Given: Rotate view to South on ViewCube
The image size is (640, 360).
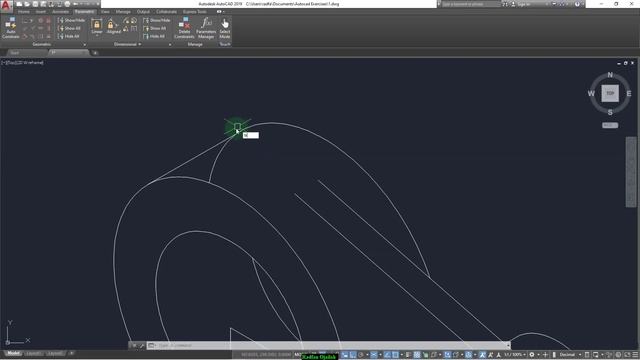Looking at the screenshot, I should point(610,112).
